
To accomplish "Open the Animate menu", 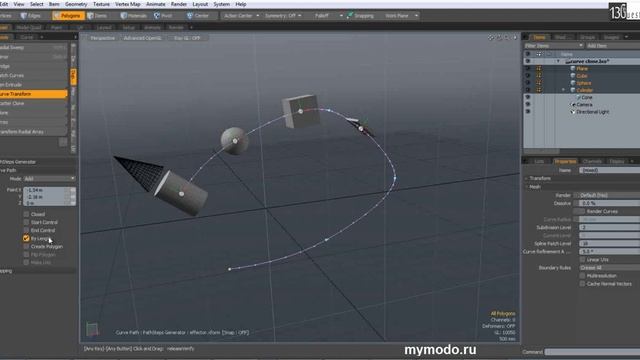I will click(x=156, y=4).
